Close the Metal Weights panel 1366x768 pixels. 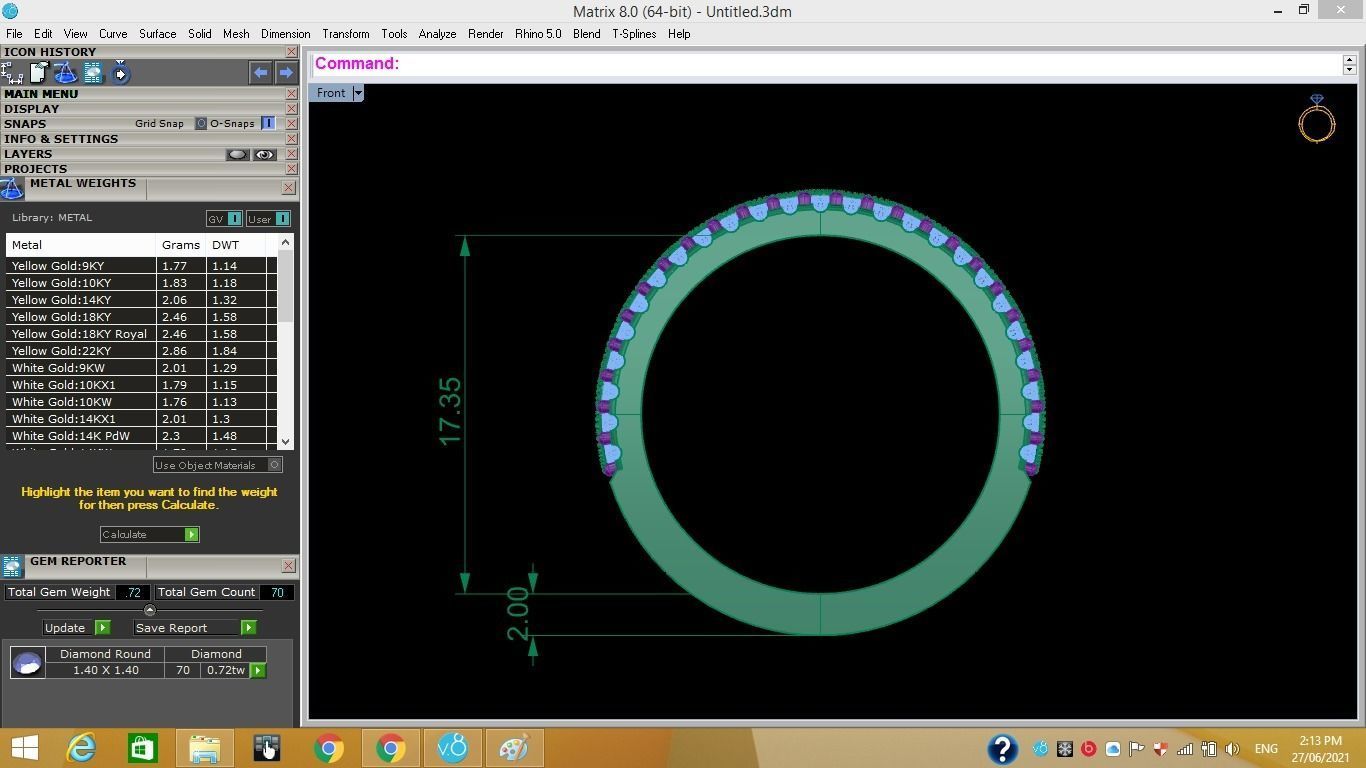point(288,187)
